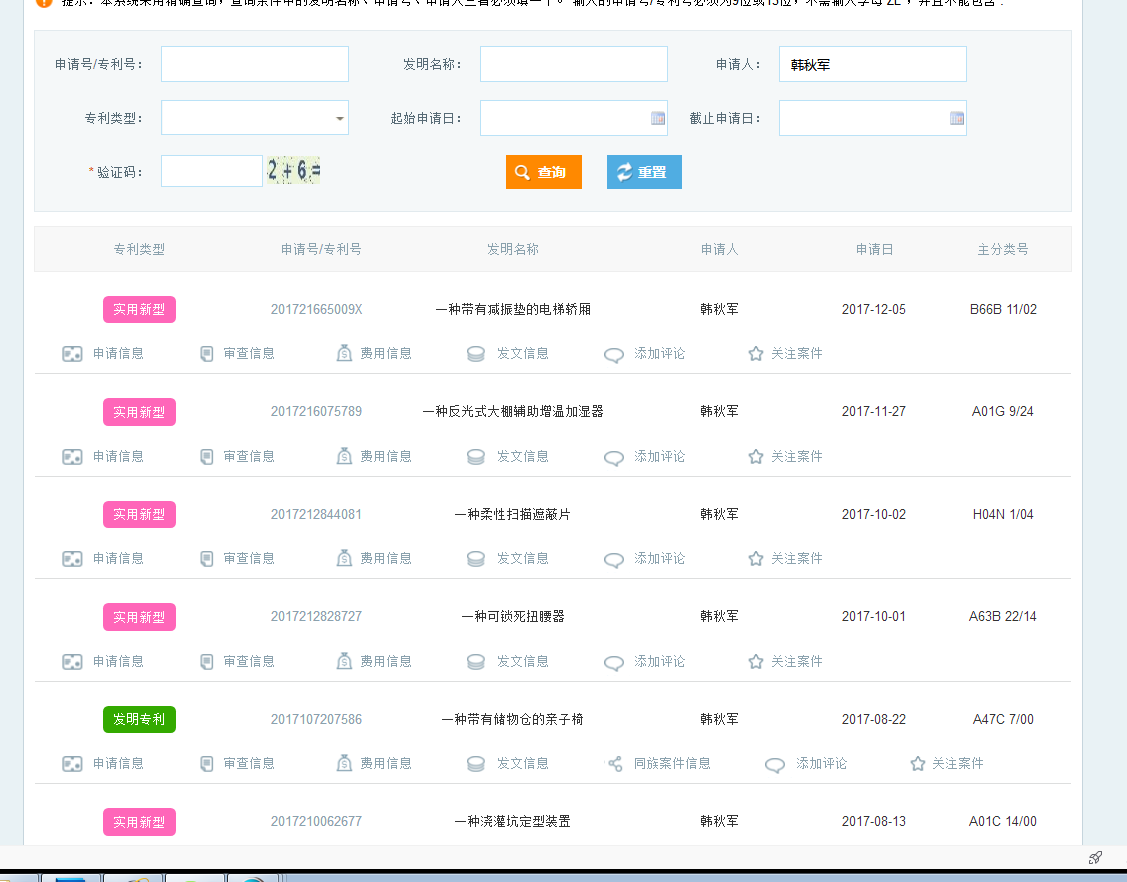Open calendar picker for 截止申请日

tap(956, 118)
